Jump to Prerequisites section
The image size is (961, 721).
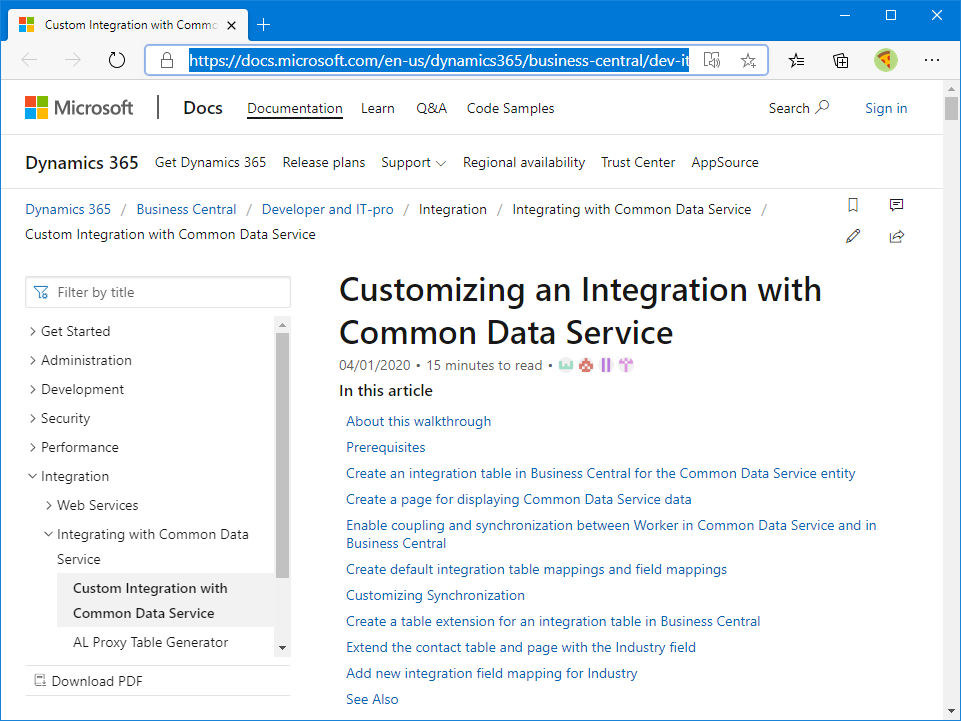click(x=386, y=447)
